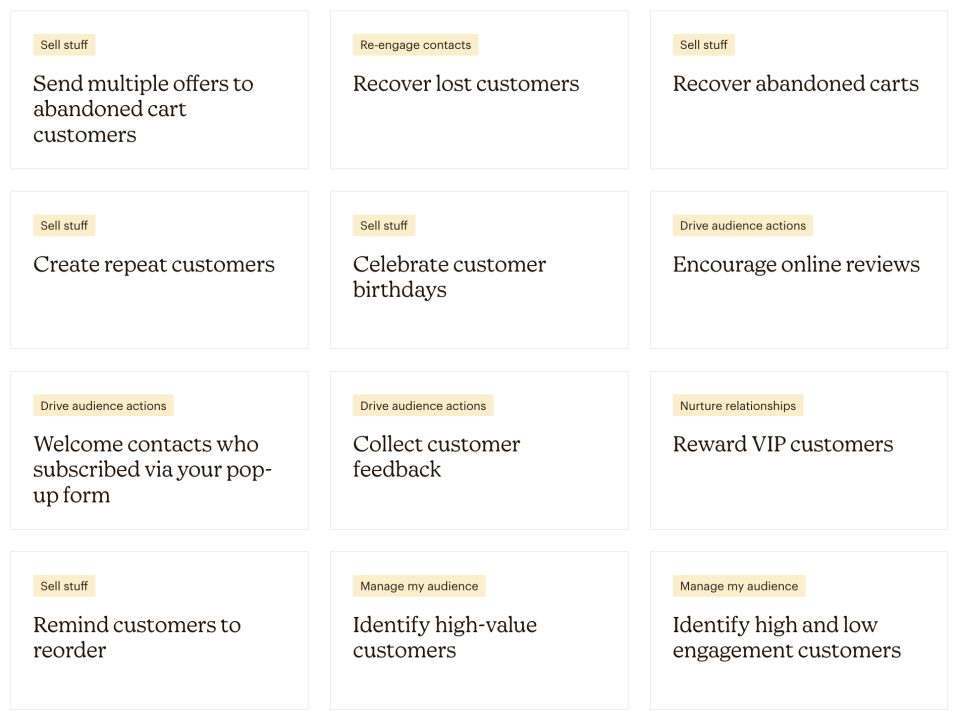The height and width of the screenshot is (720, 958).
Task: Open the "Reward VIP customers" title
Action: [782, 445]
